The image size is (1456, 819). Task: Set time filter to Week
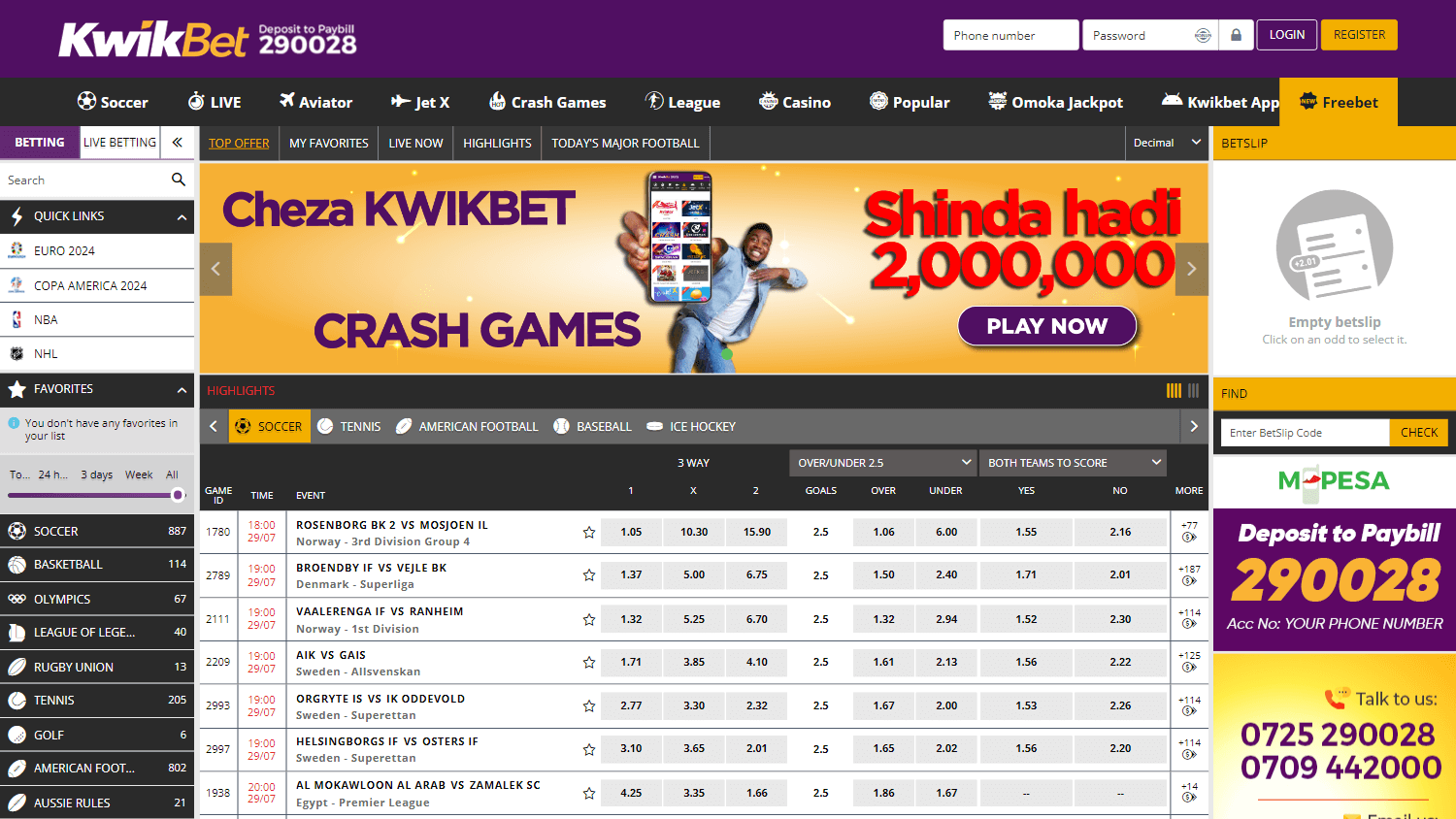click(139, 475)
